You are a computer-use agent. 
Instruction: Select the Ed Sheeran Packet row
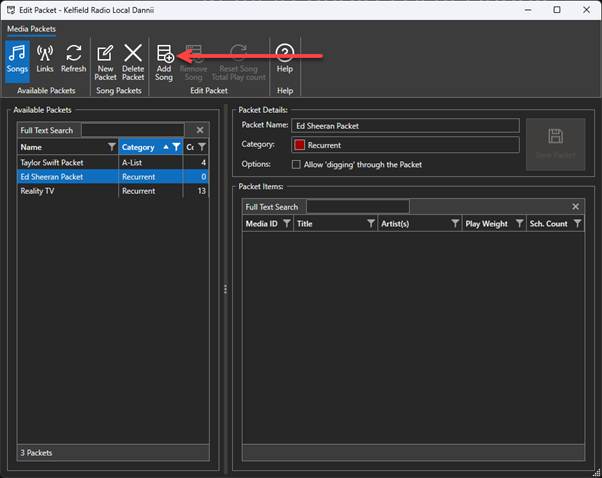click(x=113, y=177)
